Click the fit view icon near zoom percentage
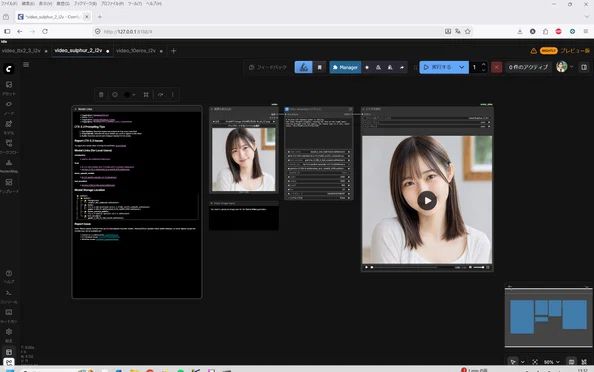The height and width of the screenshot is (372, 594). [x=535, y=362]
